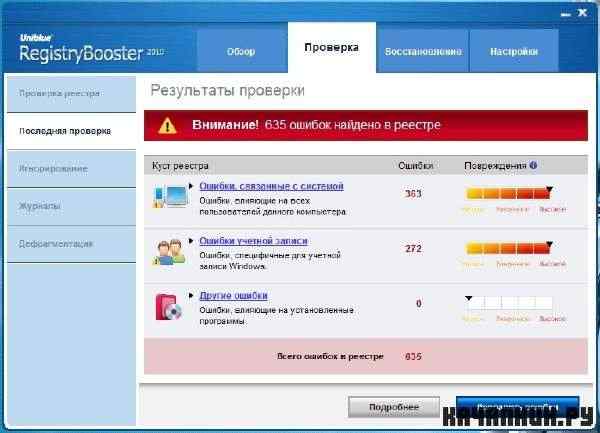Image resolution: width=600 pixels, height=433 pixels.
Task: Click damage level bar for system errors
Action: pos(508,193)
